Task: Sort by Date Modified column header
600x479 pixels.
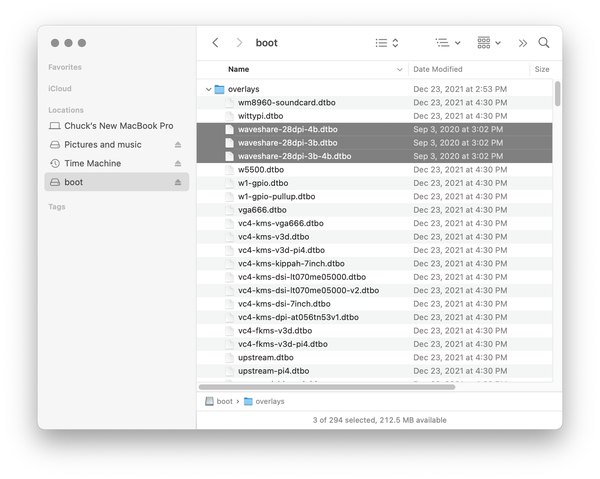Action: click(x=438, y=69)
